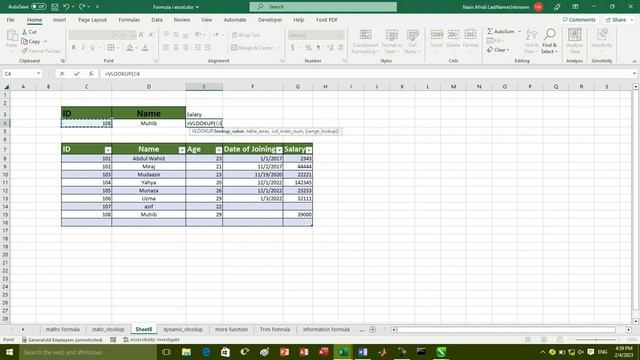Click the zoom slider in status bar
Image resolution: width=640 pixels, height=360 pixels.
(595, 340)
